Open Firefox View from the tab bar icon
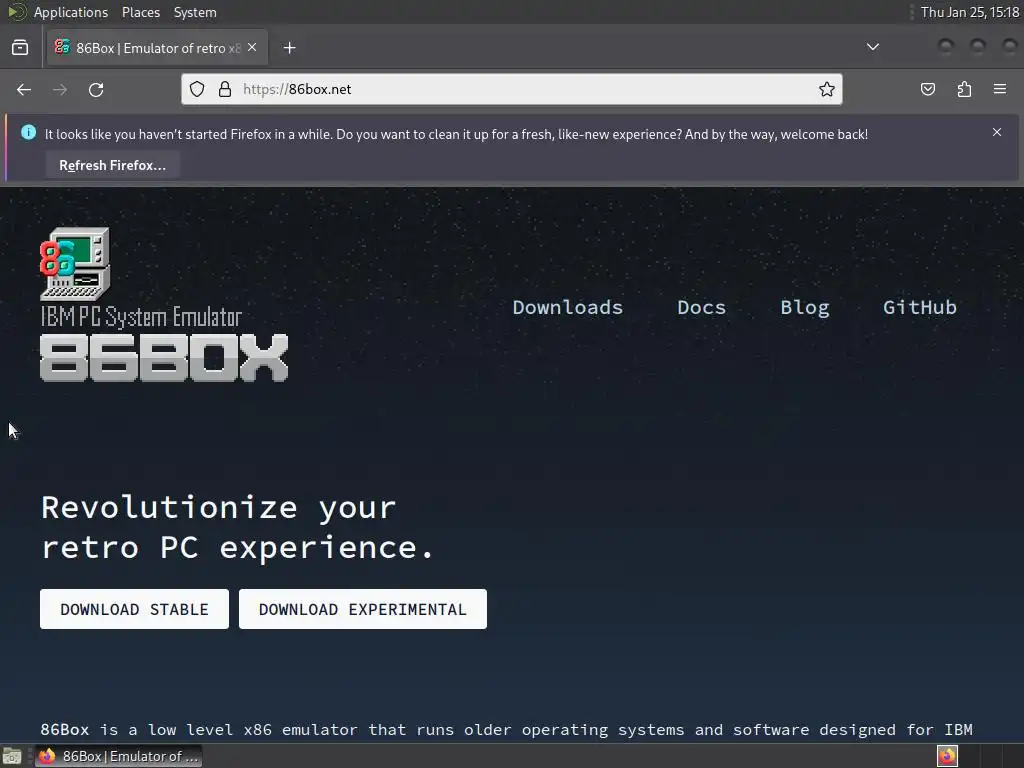Screen dimensions: 1024x768 tap(20, 48)
